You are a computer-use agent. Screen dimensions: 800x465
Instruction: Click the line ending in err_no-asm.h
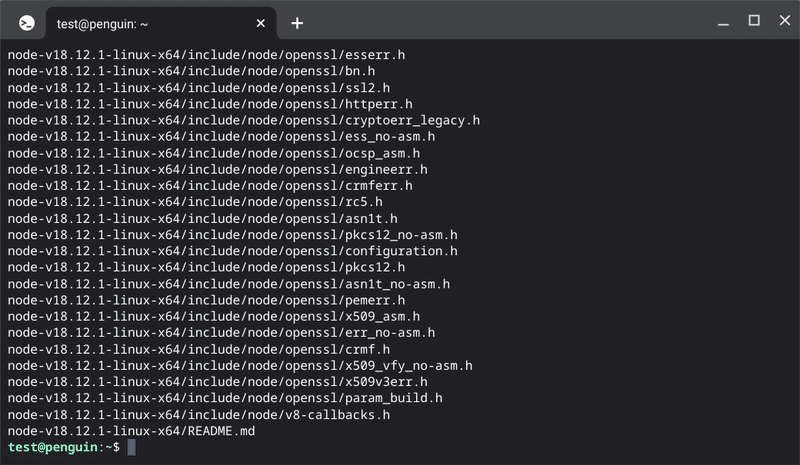pos(221,332)
